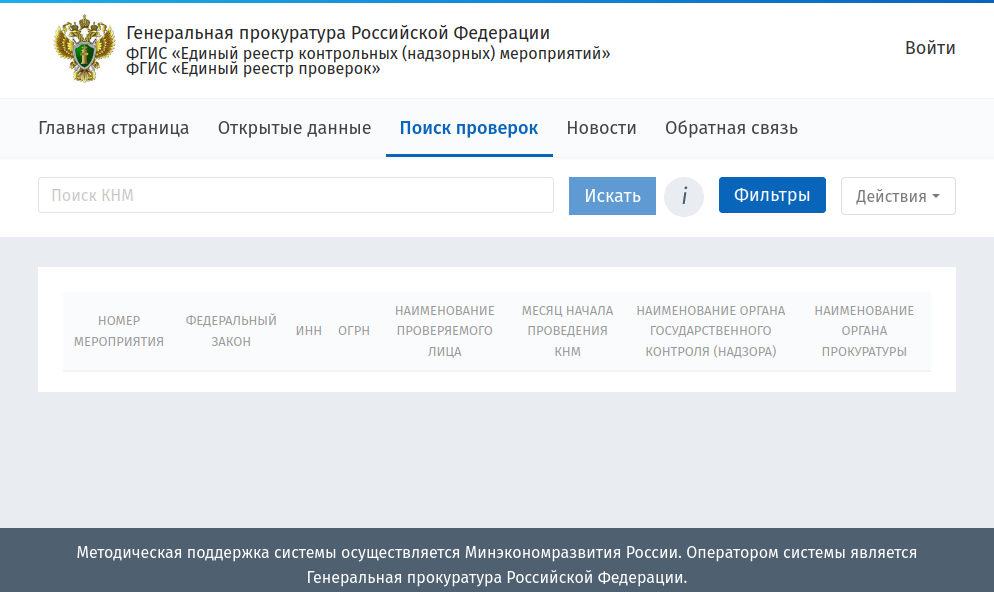Switch to Обратная связь tab
Screen dimensions: 994x592
click(x=732, y=128)
